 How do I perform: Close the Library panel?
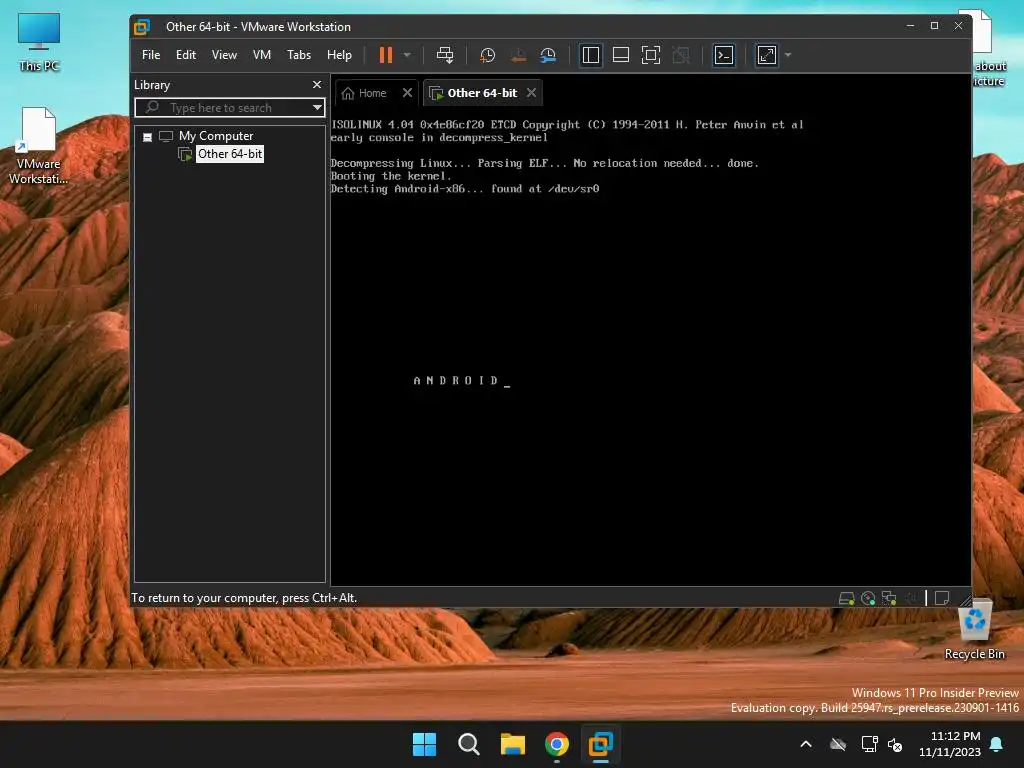coord(317,85)
